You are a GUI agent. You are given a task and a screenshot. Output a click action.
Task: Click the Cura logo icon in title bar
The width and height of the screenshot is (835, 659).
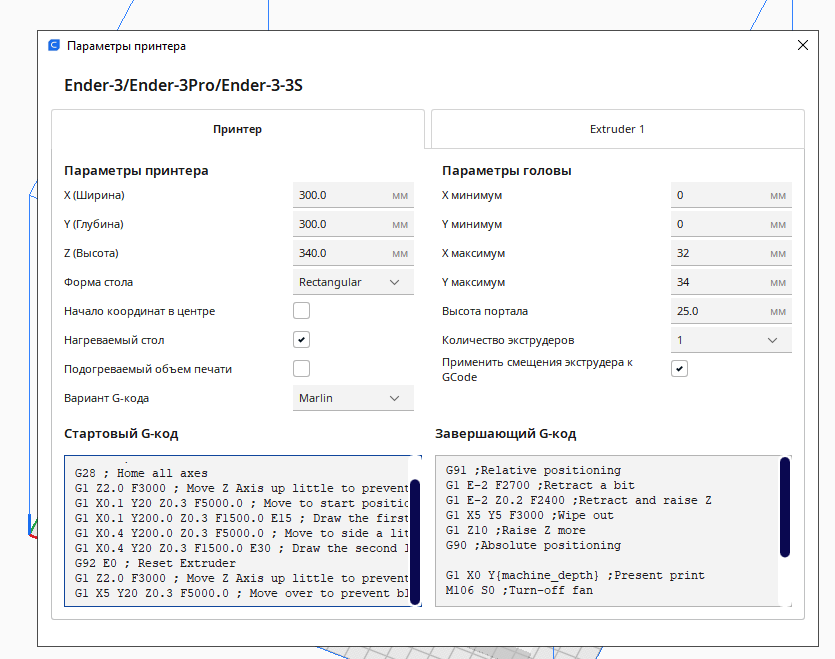tap(54, 45)
